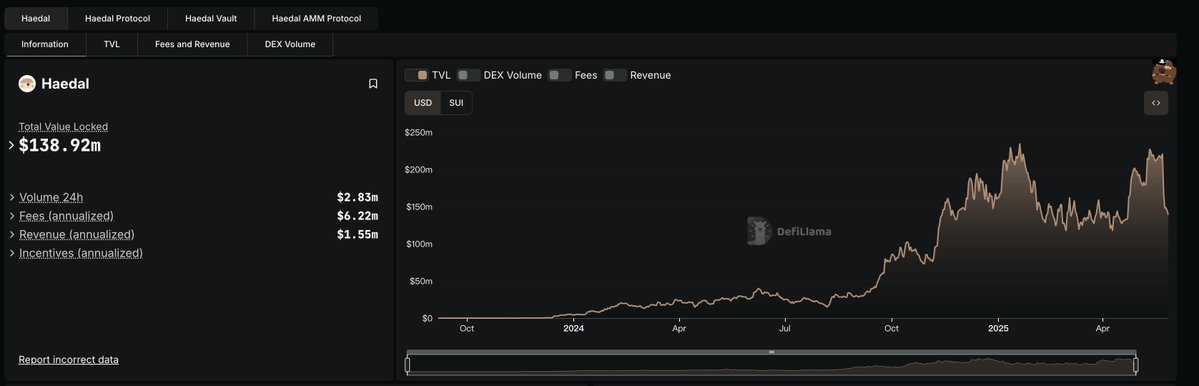1199x386 pixels.
Task: Click the DefiLlama watermark logo in chart
Action: coord(789,231)
